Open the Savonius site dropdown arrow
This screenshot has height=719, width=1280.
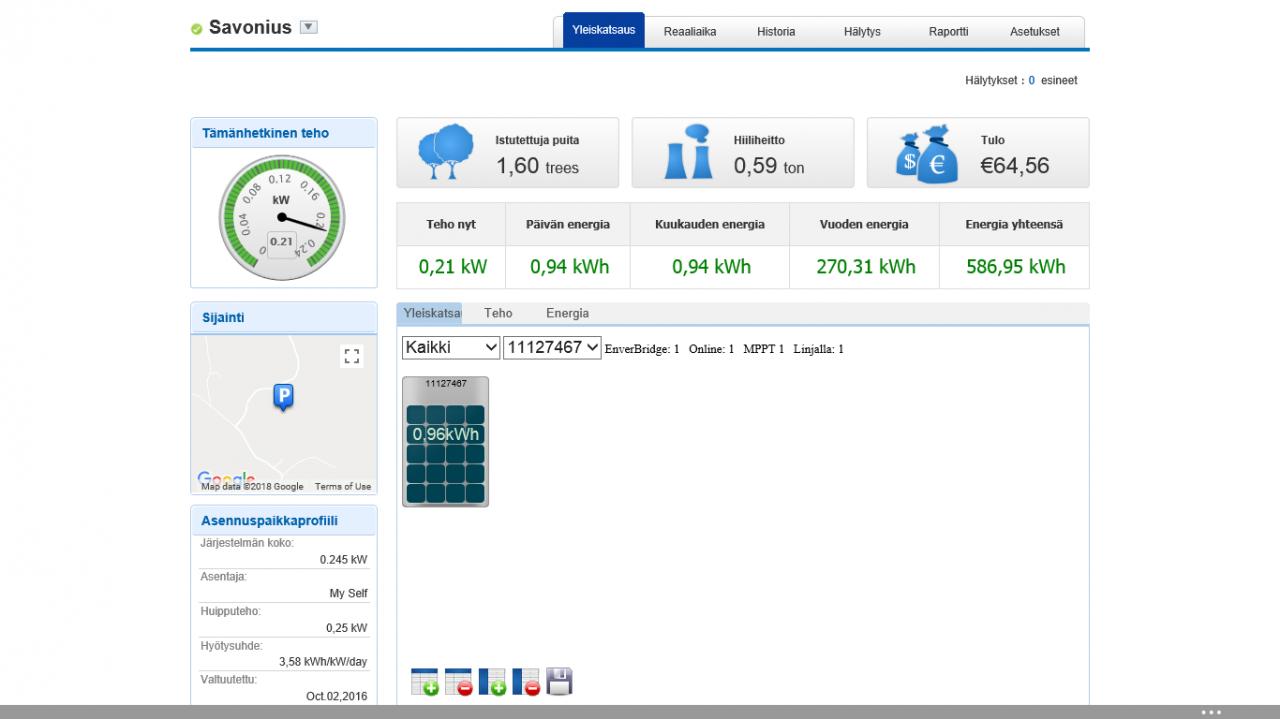(x=309, y=27)
